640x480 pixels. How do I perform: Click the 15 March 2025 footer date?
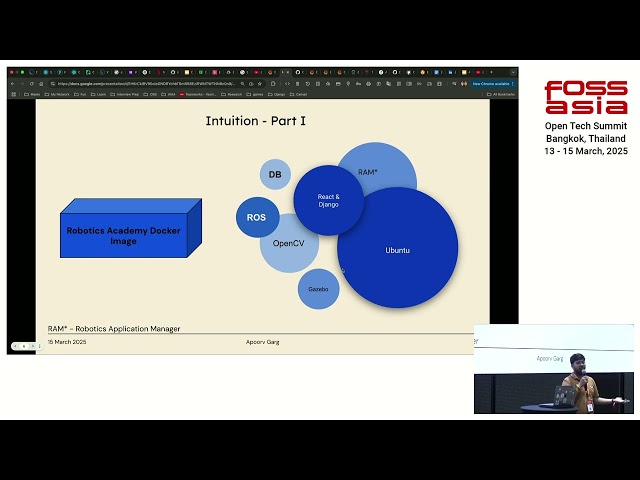pyautogui.click(x=67, y=342)
